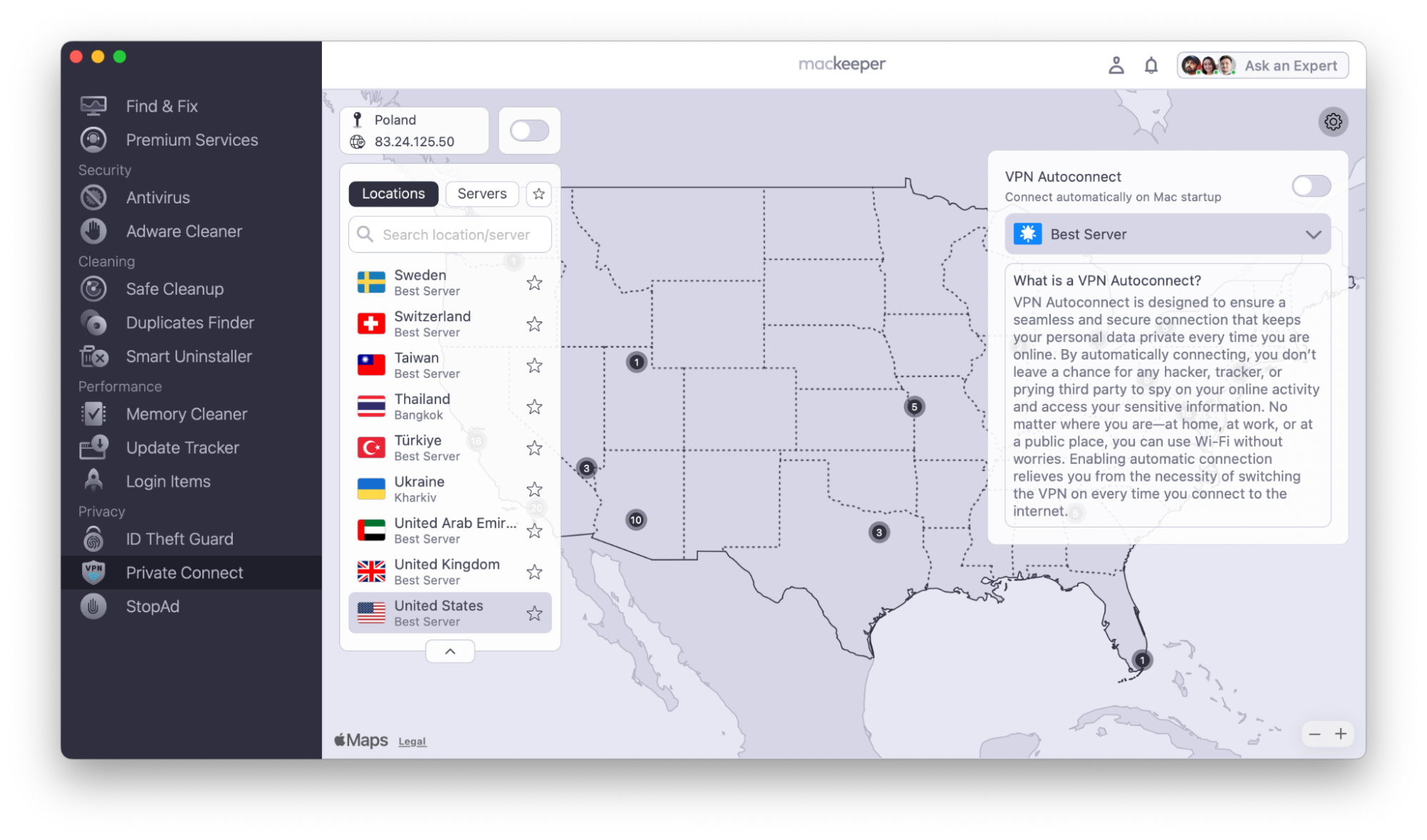Open the VPN settings gear

point(1333,121)
